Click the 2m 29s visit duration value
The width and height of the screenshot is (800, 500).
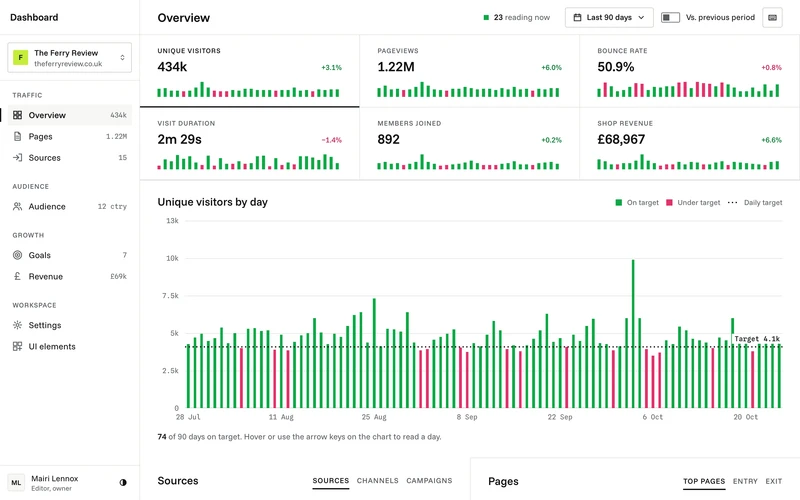(180, 139)
